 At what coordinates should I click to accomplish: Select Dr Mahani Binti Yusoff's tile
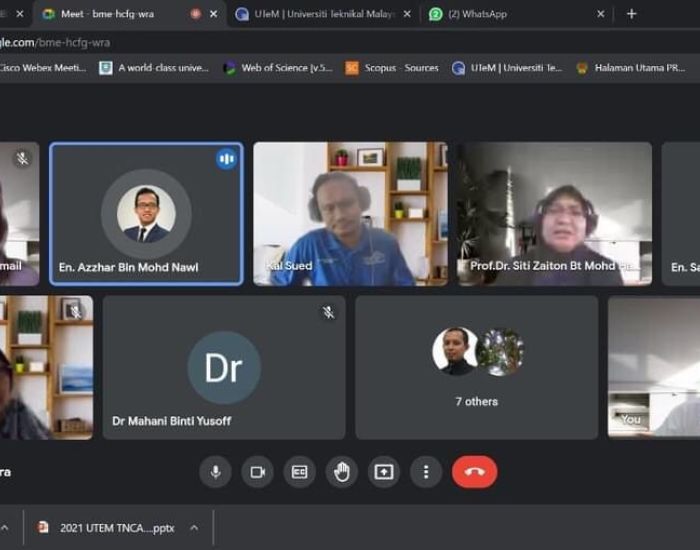tap(223, 367)
